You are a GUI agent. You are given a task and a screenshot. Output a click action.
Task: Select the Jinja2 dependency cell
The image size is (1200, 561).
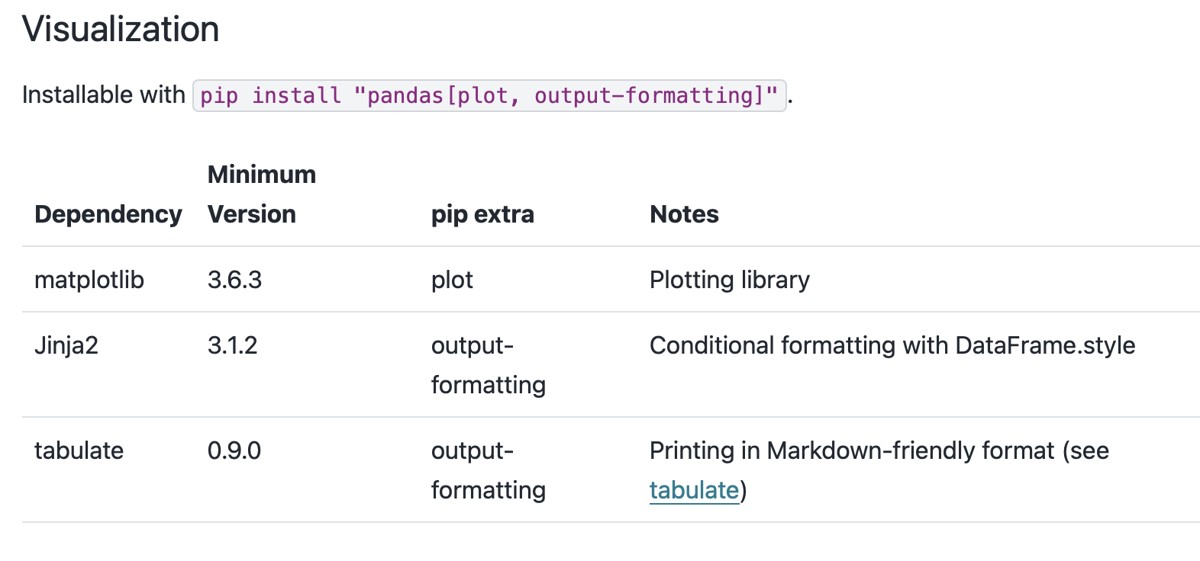click(66, 346)
